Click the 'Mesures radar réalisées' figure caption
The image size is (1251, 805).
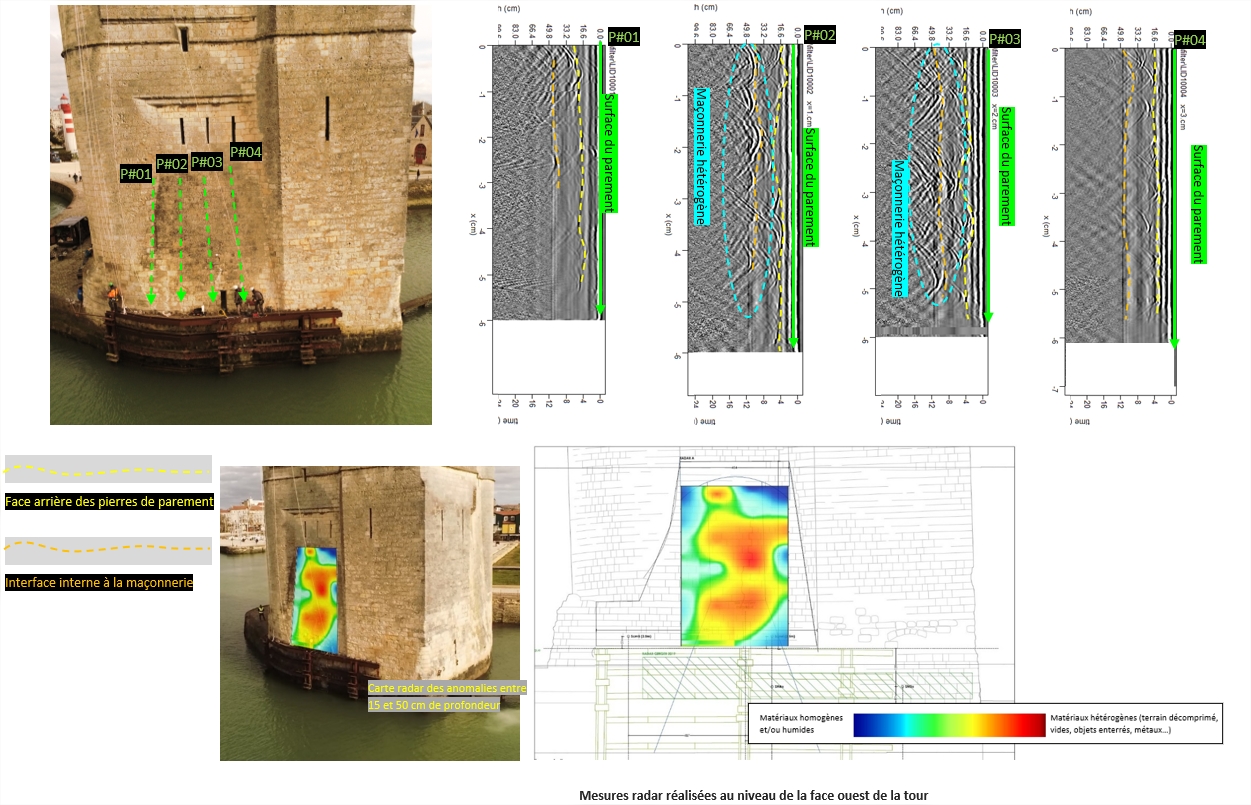click(753, 796)
